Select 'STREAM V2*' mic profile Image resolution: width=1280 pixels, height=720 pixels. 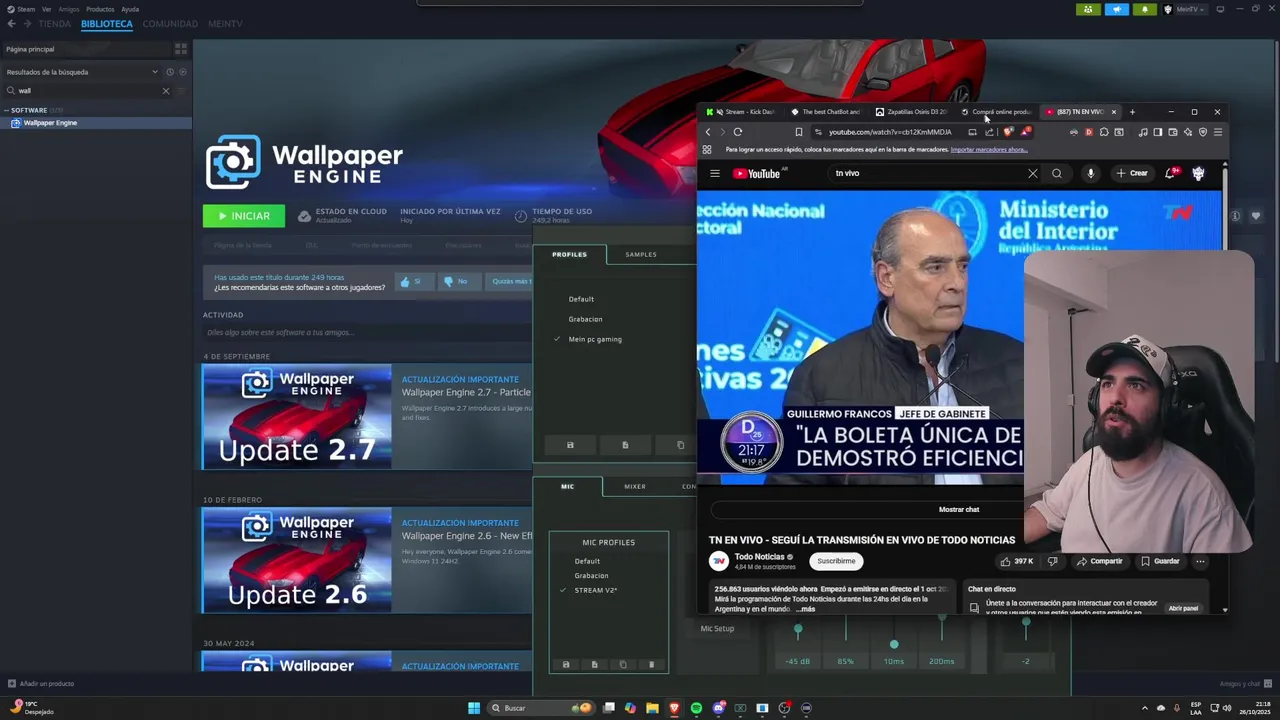tap(595, 590)
